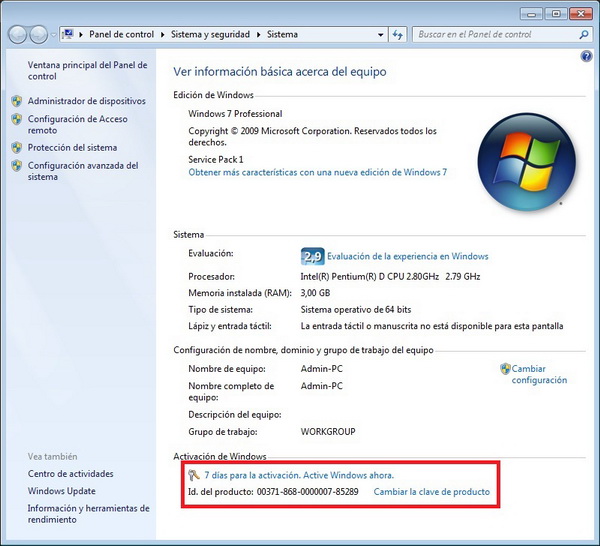Click Evaluación de la experiencia en Windows link

[408, 257]
